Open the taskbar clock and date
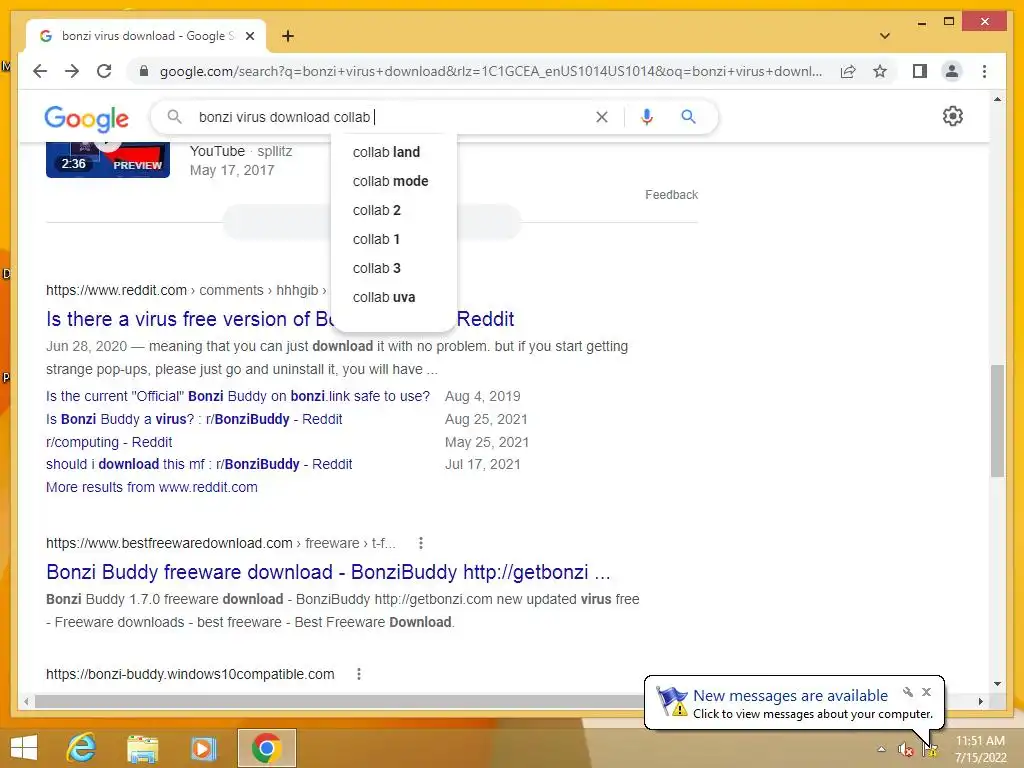1024x768 pixels. coord(980,749)
